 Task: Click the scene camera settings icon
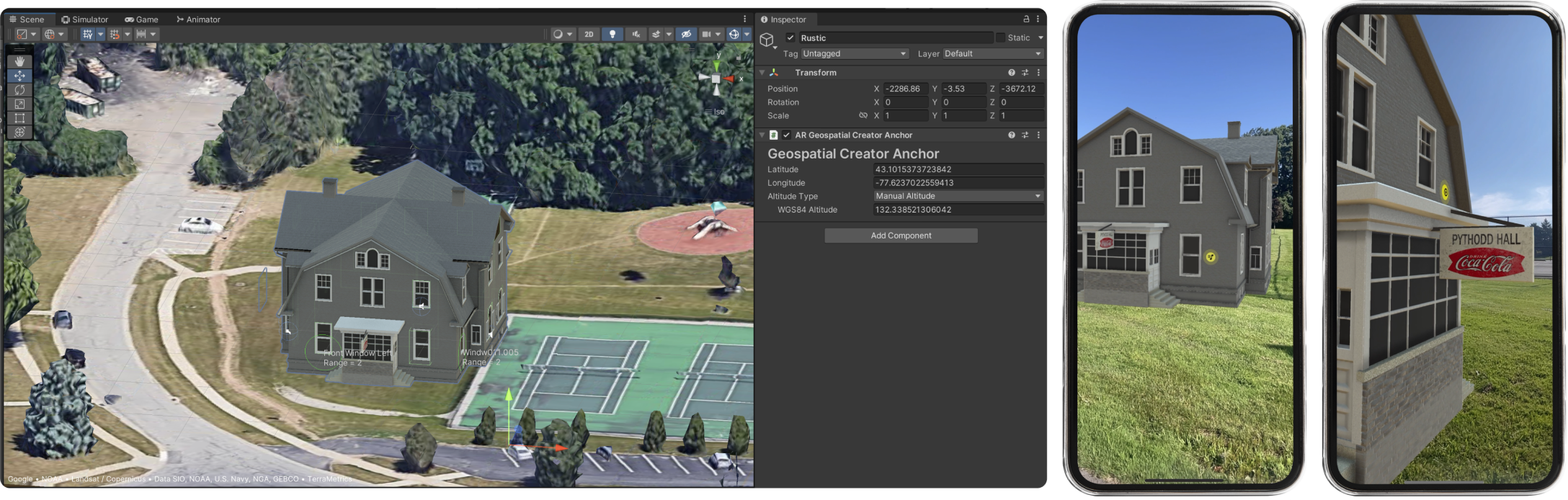[x=707, y=34]
